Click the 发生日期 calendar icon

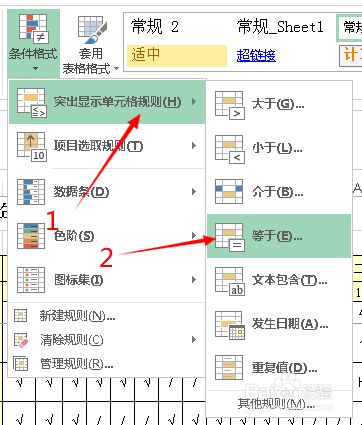230,325
